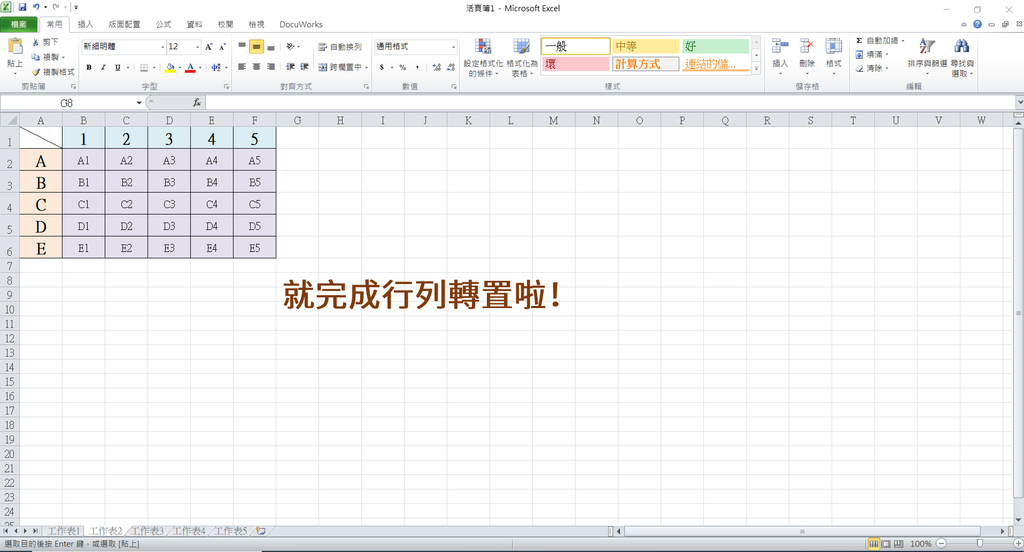1024x552 pixels.
Task: Open the font color dropdown arrow
Action: (x=200, y=67)
